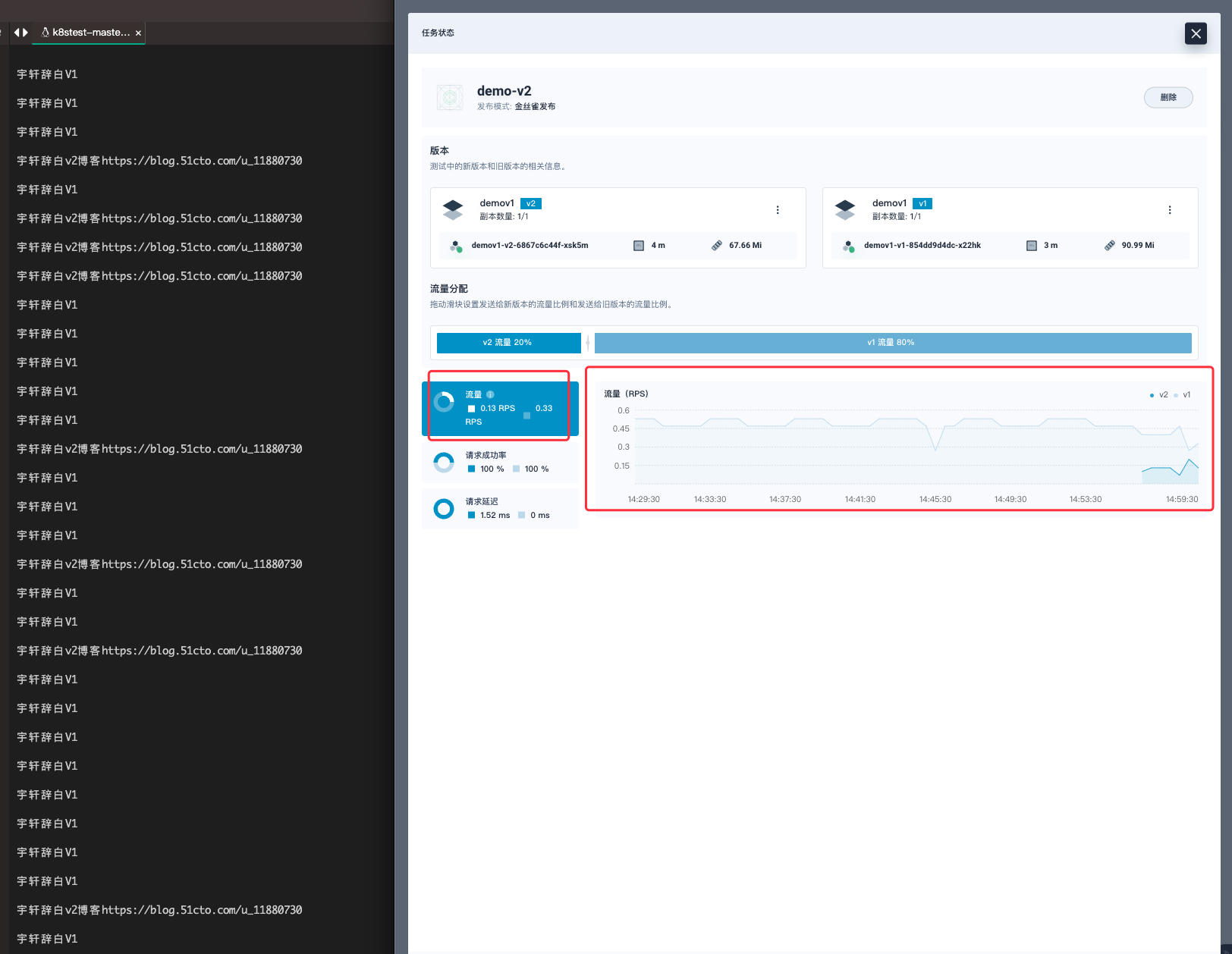This screenshot has width=1232, height=954.
Task: Click the v2 version tag badge
Action: [x=531, y=203]
